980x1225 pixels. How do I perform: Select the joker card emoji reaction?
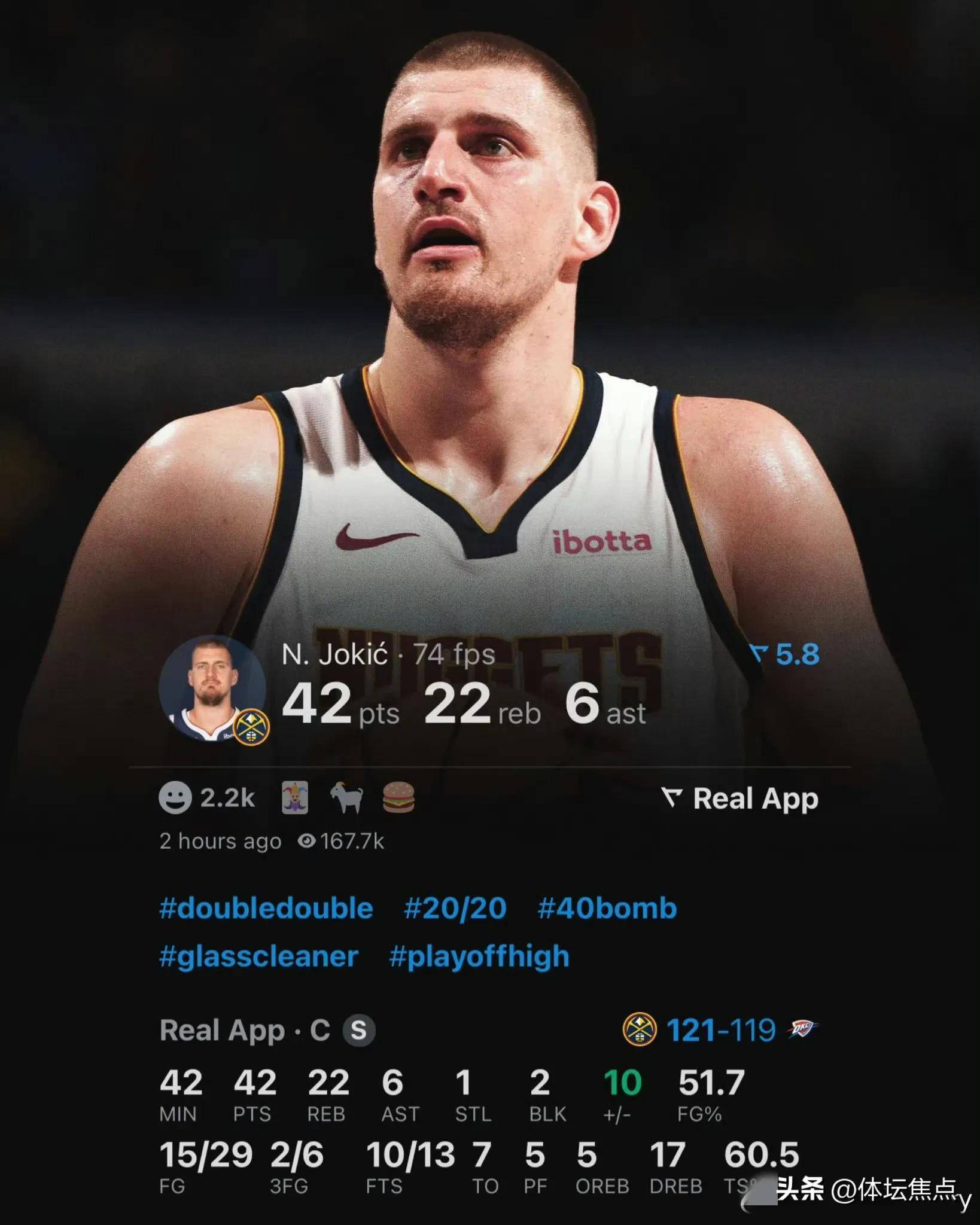point(295,798)
